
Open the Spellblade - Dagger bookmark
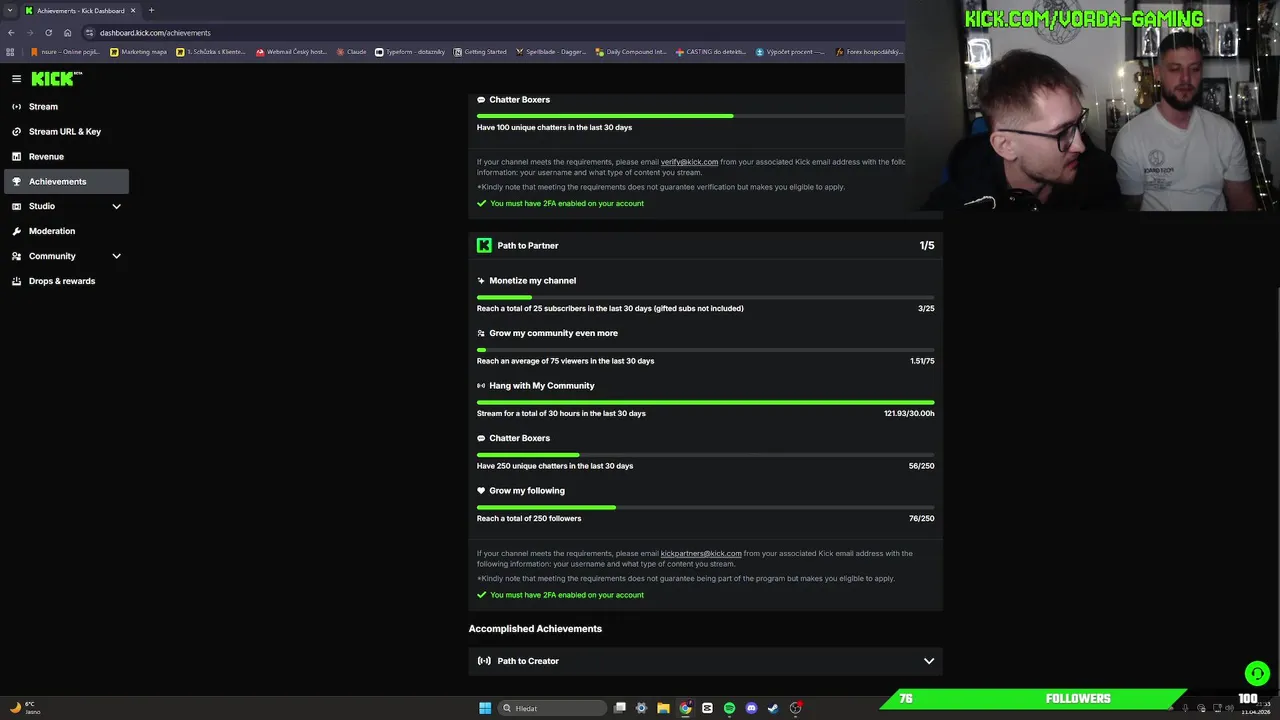551,52
